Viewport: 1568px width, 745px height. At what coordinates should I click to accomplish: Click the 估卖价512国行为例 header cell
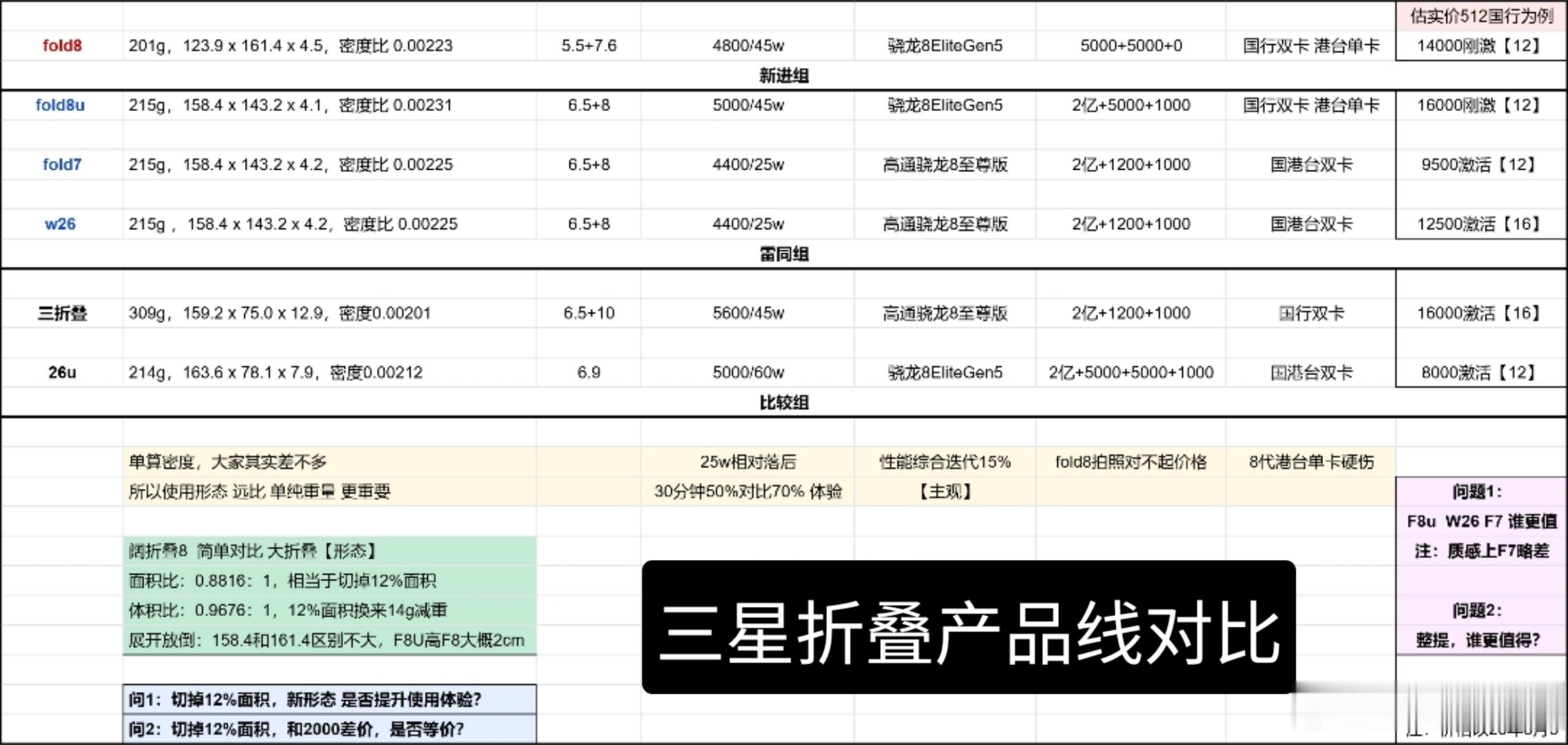1481,15
